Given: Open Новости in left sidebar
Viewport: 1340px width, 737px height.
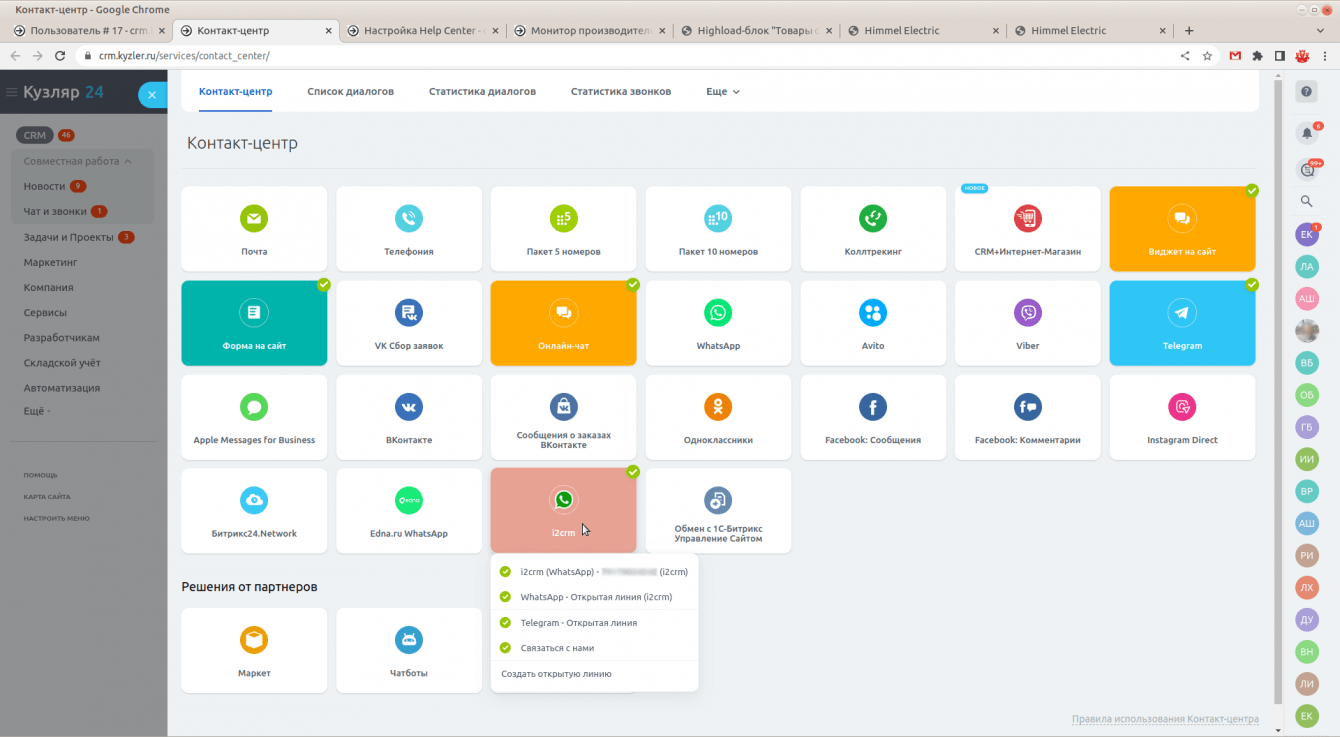Looking at the screenshot, I should (44, 186).
